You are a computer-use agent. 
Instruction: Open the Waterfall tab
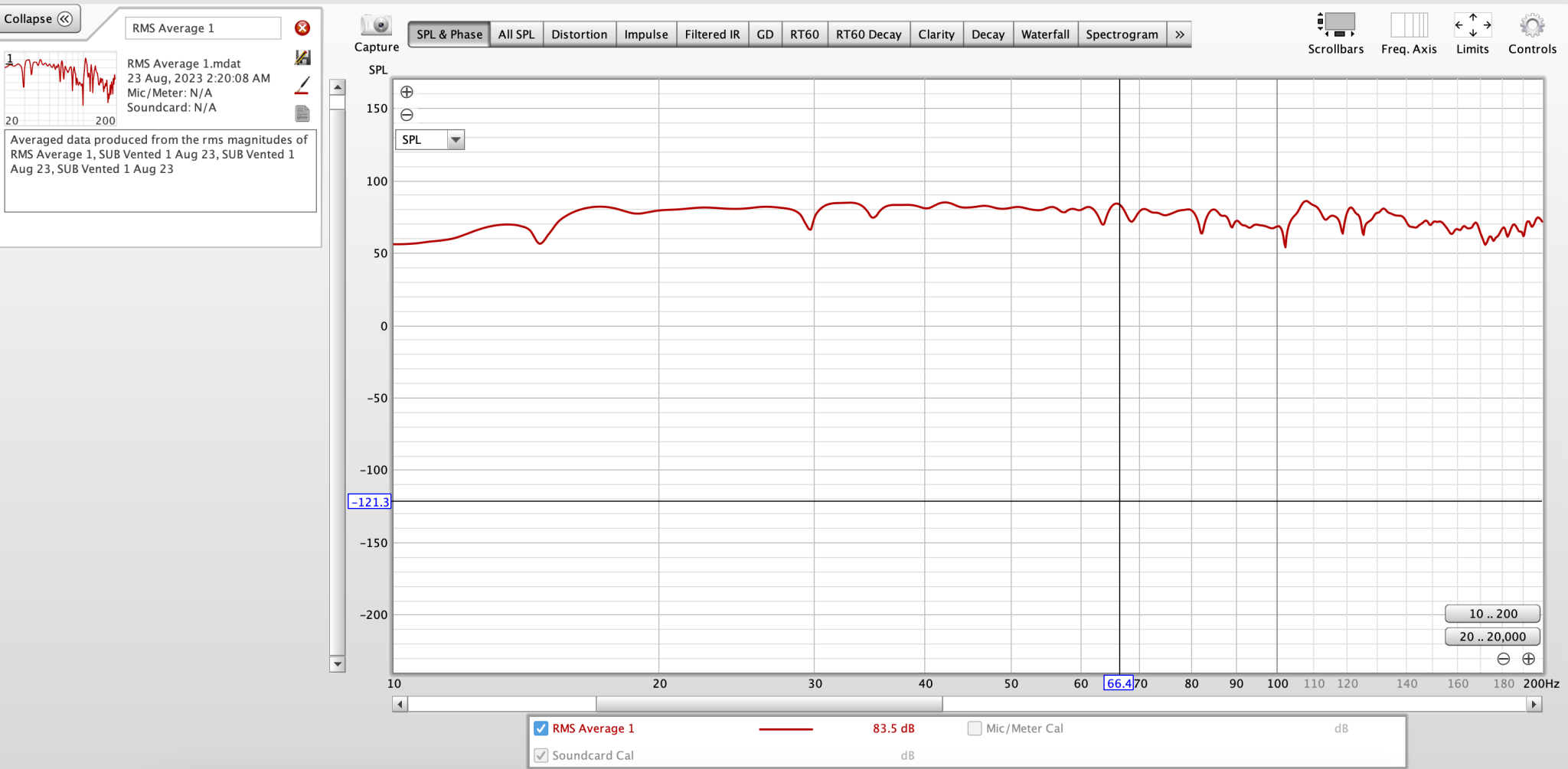point(1045,34)
